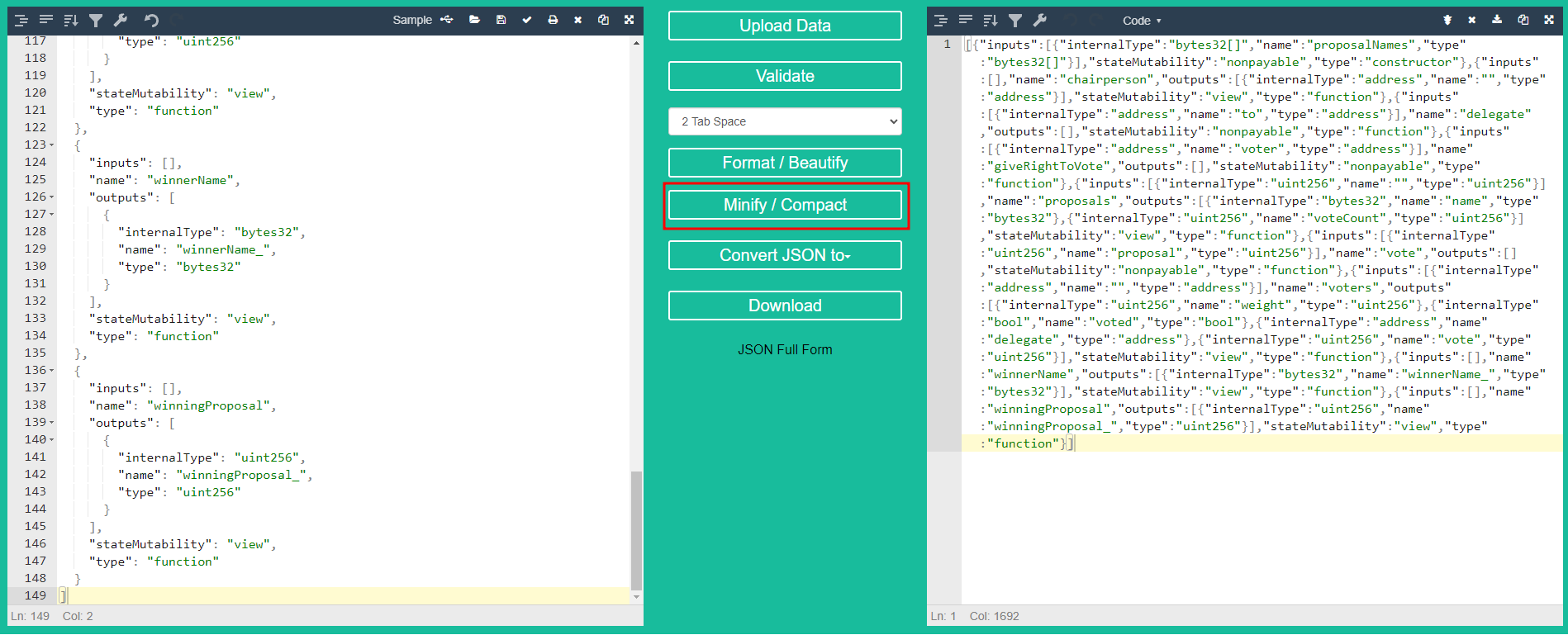Clear the right editor contents
Viewport: 1568px width, 635px height.
pyautogui.click(x=1472, y=20)
